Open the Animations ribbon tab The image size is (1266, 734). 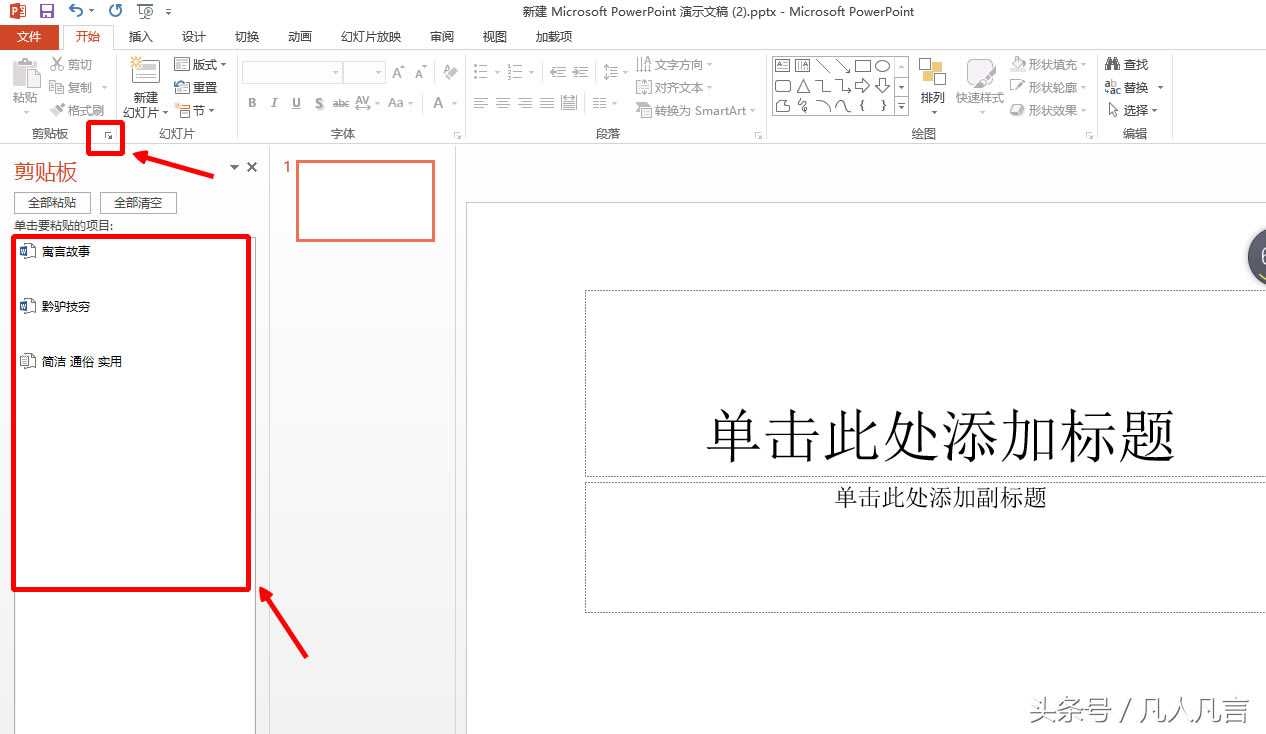[x=300, y=37]
